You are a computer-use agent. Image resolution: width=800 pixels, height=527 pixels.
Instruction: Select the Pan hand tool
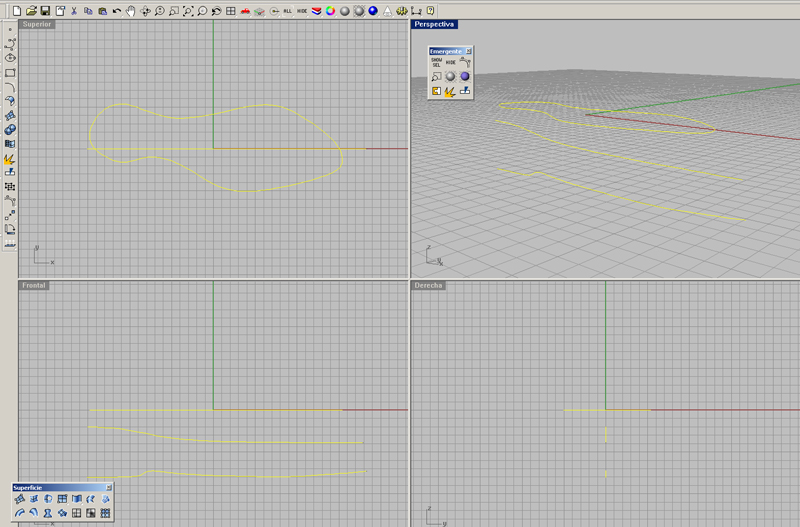pyautogui.click(x=131, y=11)
